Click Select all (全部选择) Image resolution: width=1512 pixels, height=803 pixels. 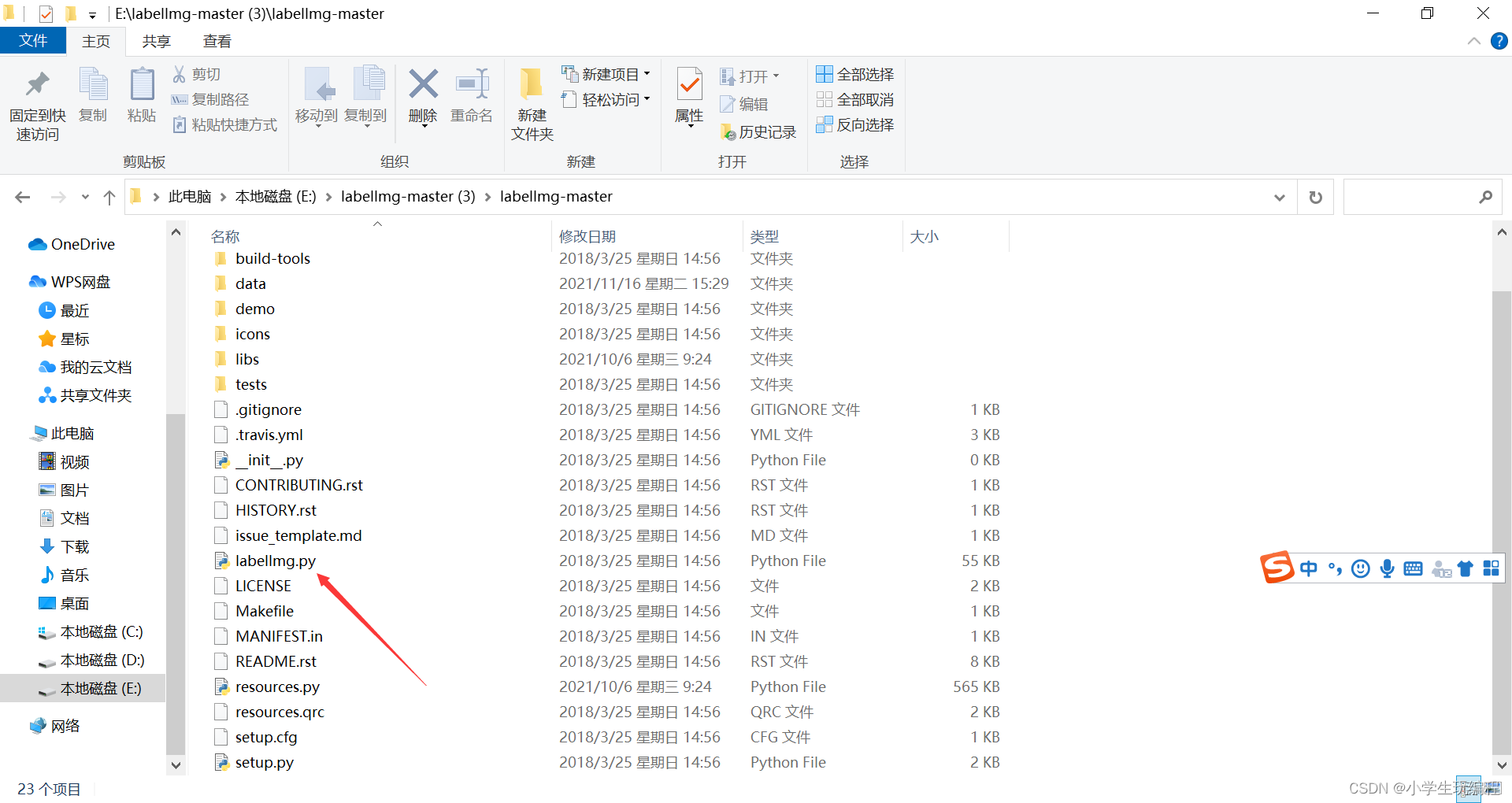click(x=855, y=74)
